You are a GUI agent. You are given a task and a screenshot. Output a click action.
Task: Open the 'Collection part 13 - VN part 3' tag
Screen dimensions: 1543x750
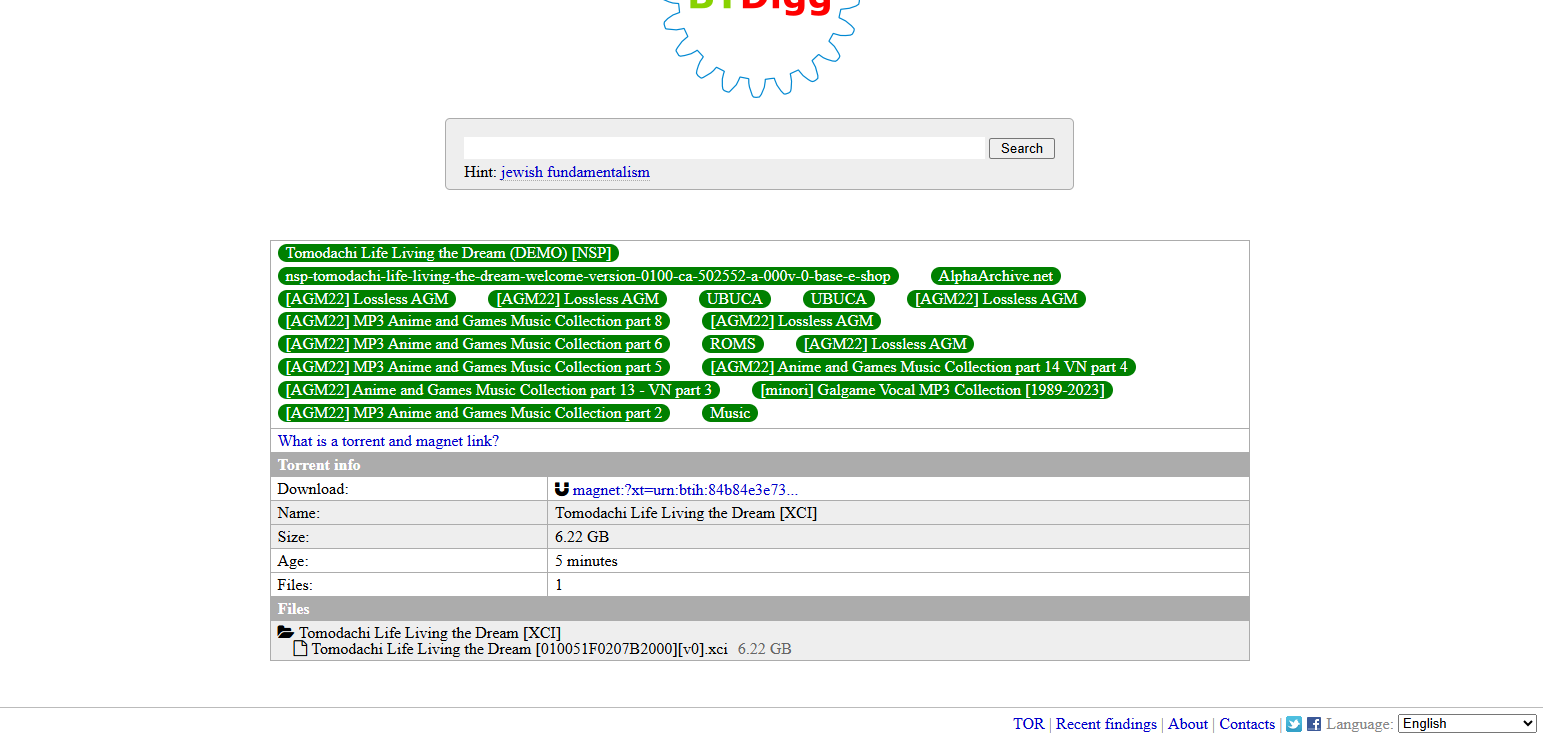pyautogui.click(x=499, y=390)
